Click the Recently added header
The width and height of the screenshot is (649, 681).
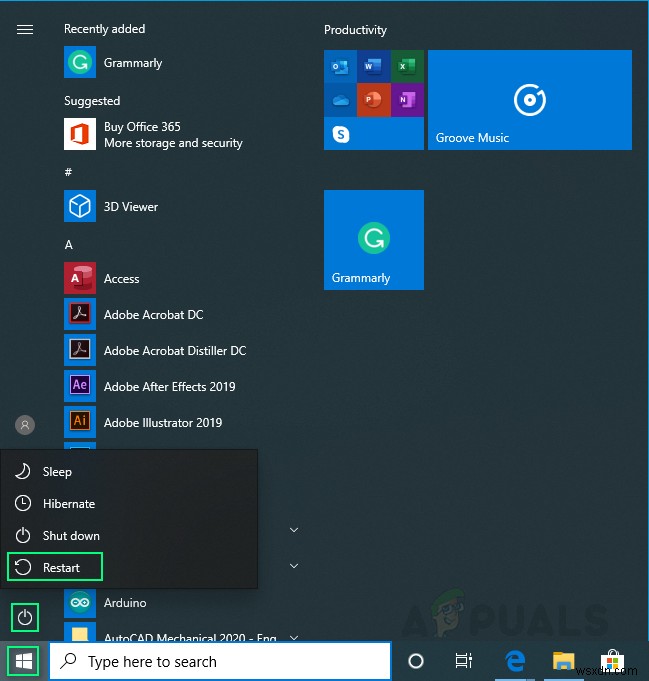(105, 29)
